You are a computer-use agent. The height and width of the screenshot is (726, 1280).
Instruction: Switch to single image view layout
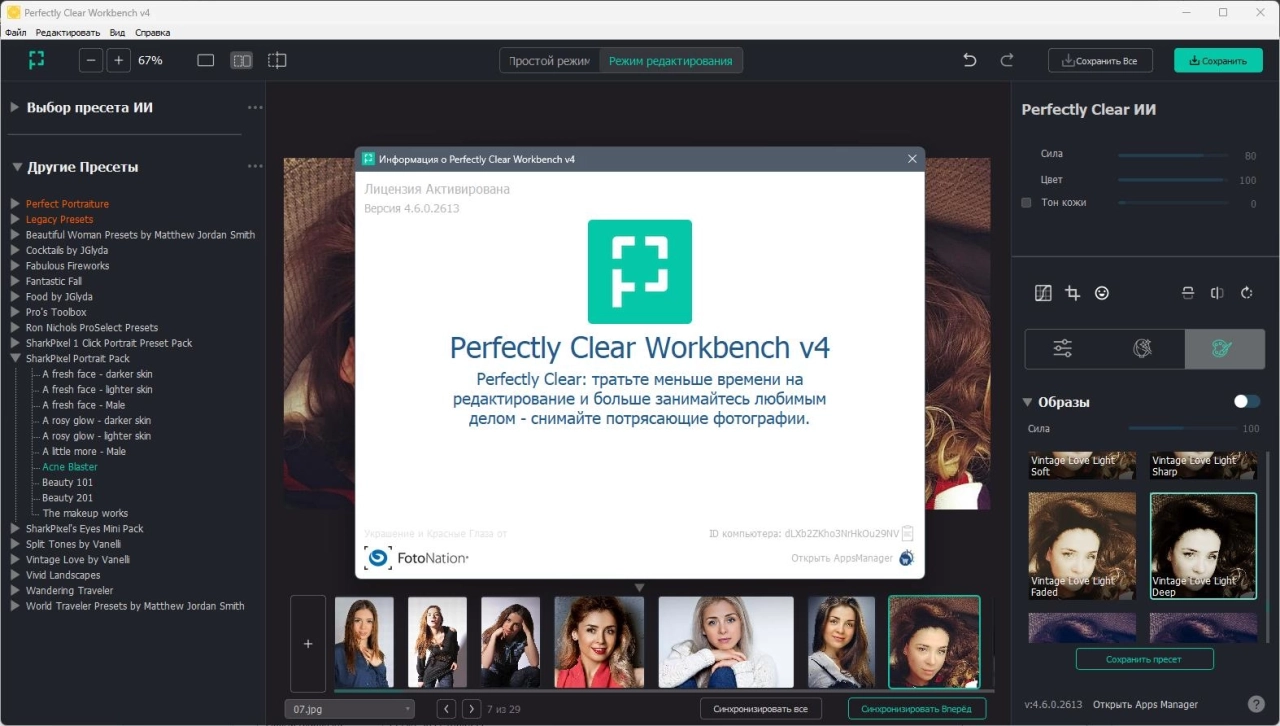click(206, 60)
